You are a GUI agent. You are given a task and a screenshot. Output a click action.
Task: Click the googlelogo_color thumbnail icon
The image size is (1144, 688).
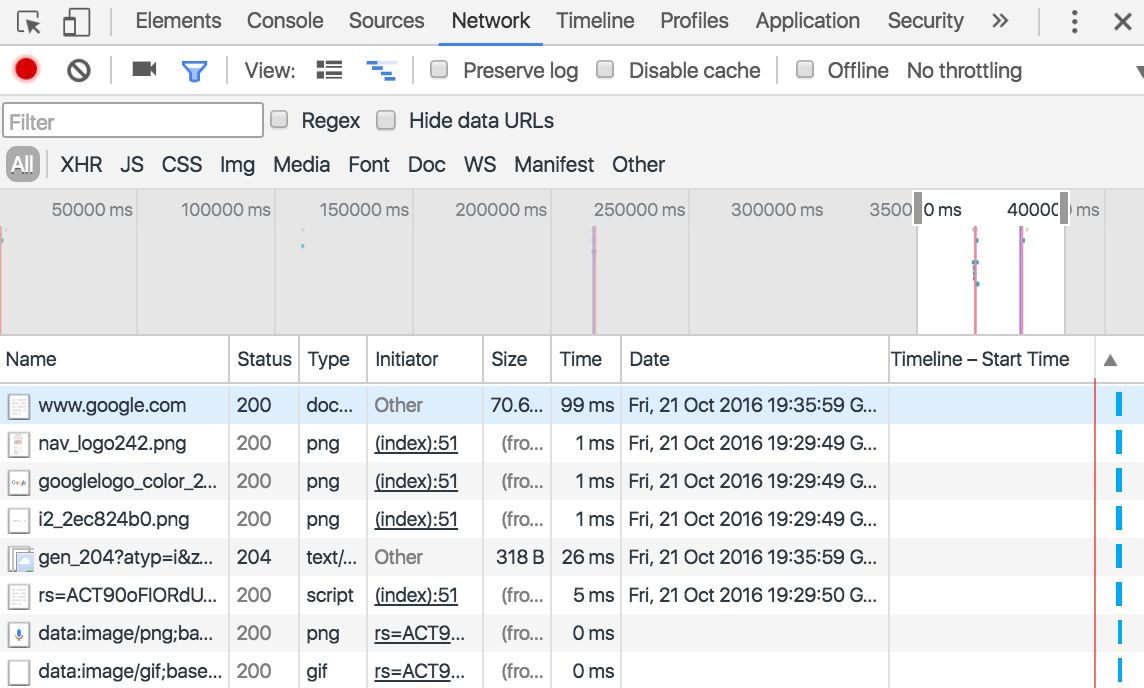point(18,482)
